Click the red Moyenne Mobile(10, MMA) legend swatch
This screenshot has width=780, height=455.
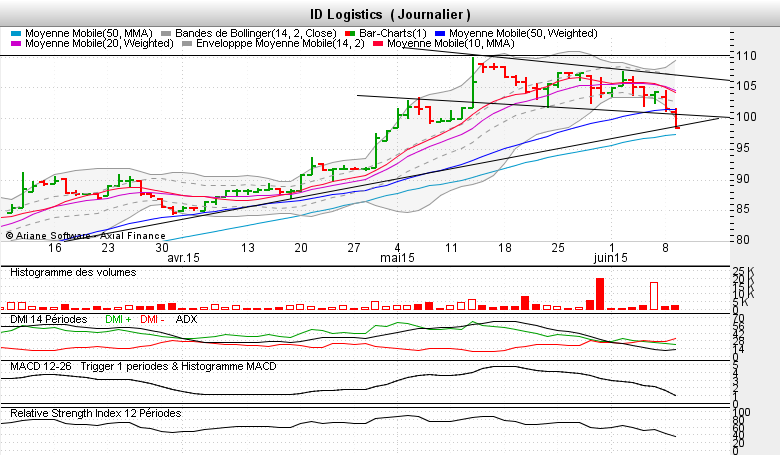pyautogui.click(x=378, y=44)
